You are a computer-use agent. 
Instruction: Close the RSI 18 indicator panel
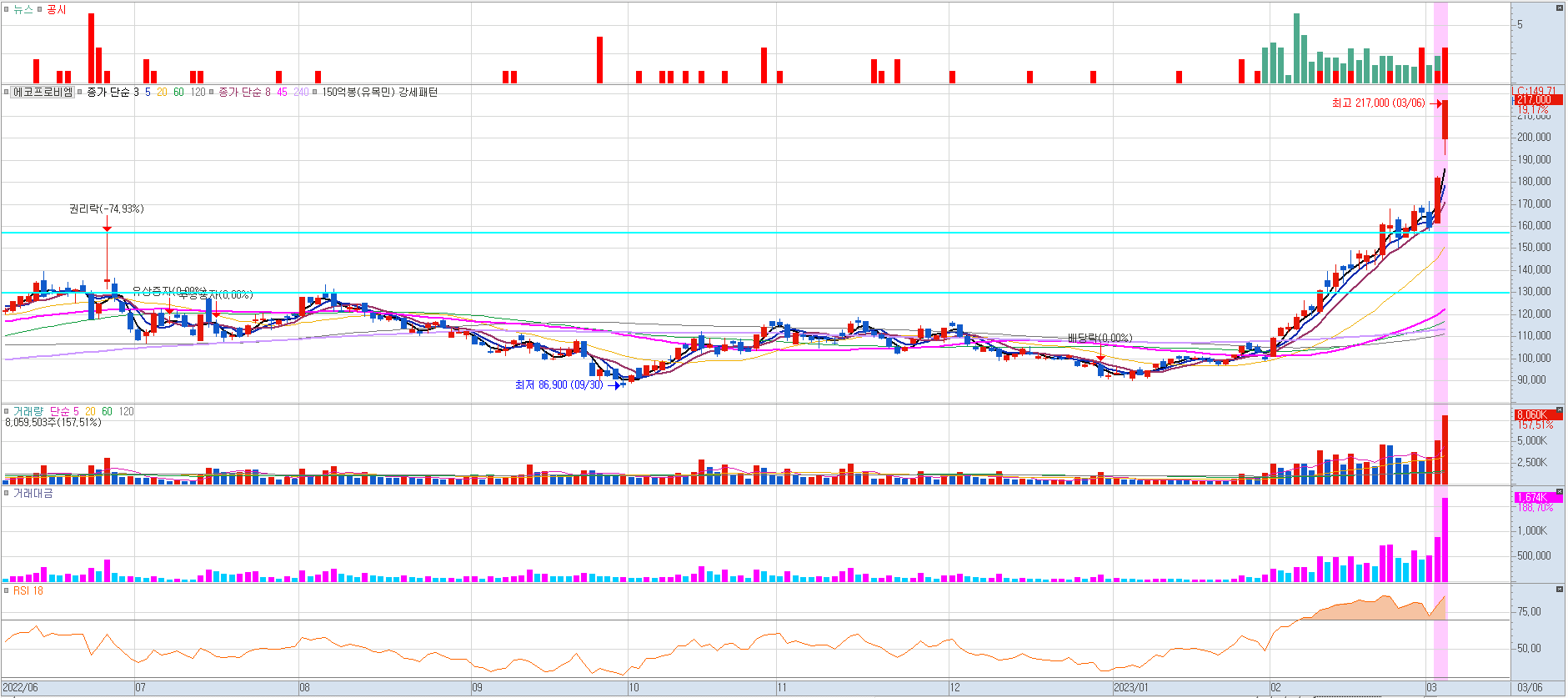[1560, 590]
